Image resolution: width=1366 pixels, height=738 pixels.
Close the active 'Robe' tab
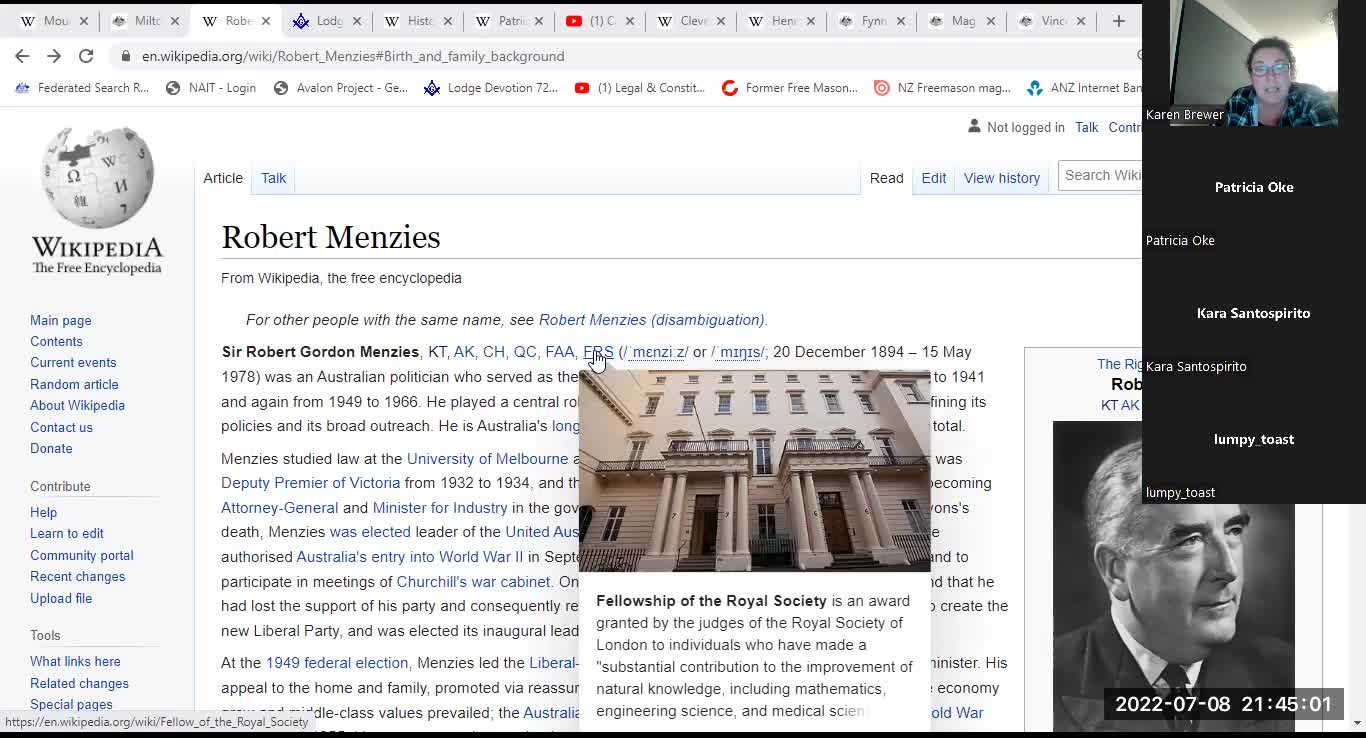click(265, 21)
